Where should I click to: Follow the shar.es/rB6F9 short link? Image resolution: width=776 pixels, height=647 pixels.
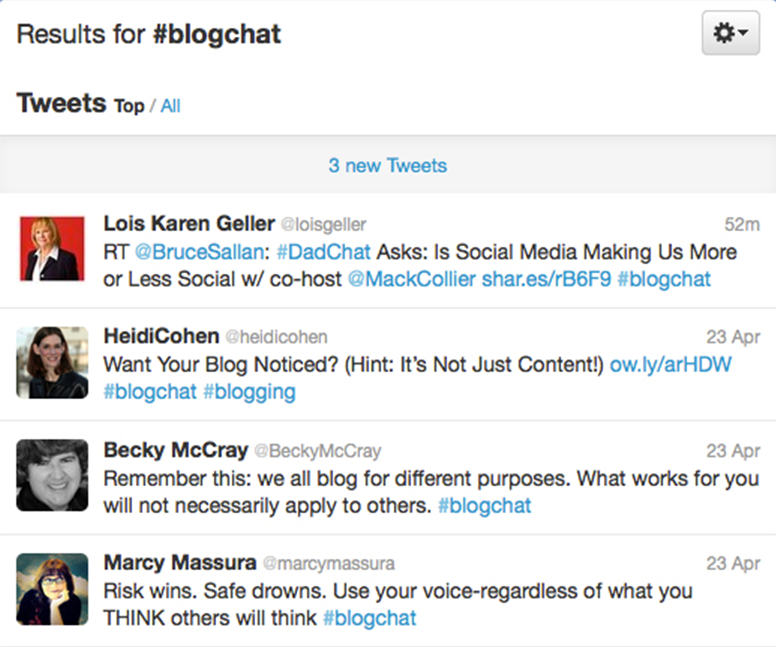coord(547,279)
